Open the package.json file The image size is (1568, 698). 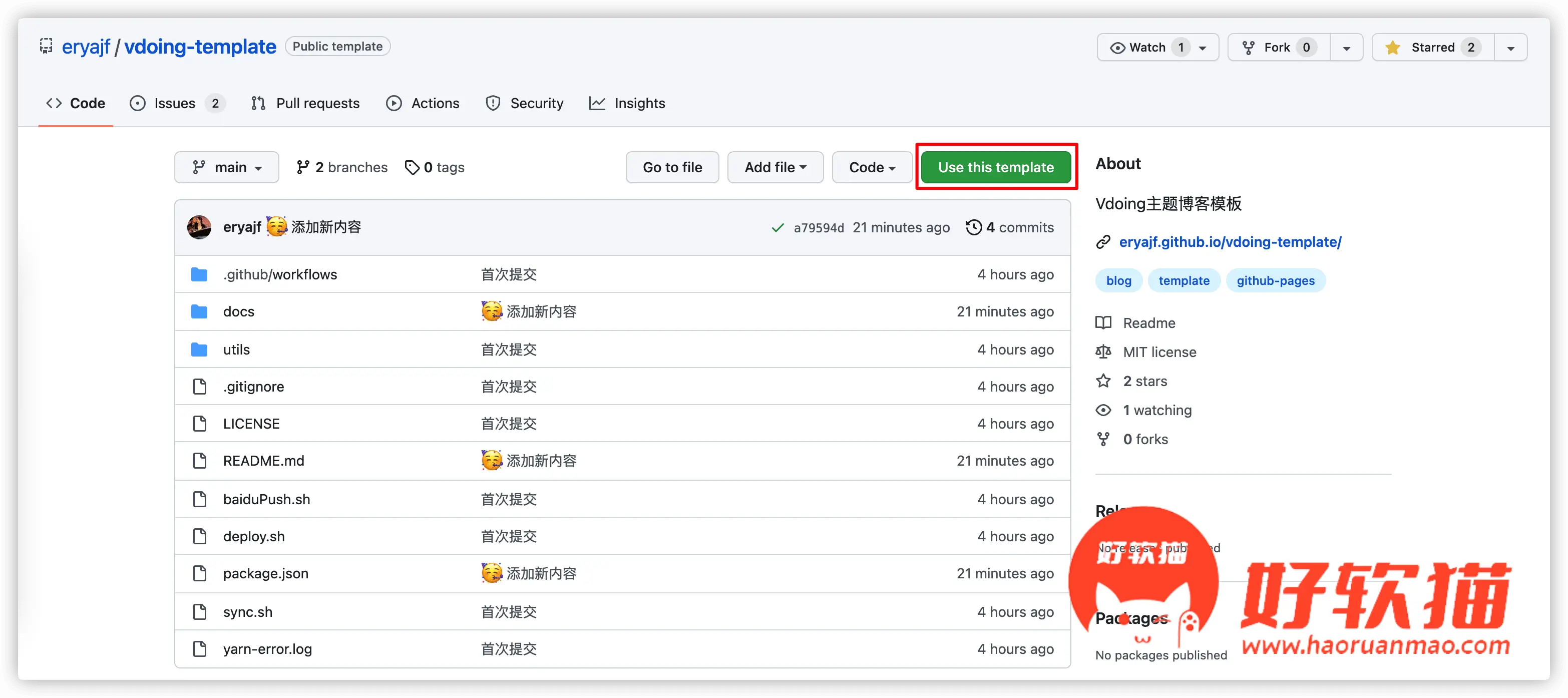pyautogui.click(x=265, y=573)
